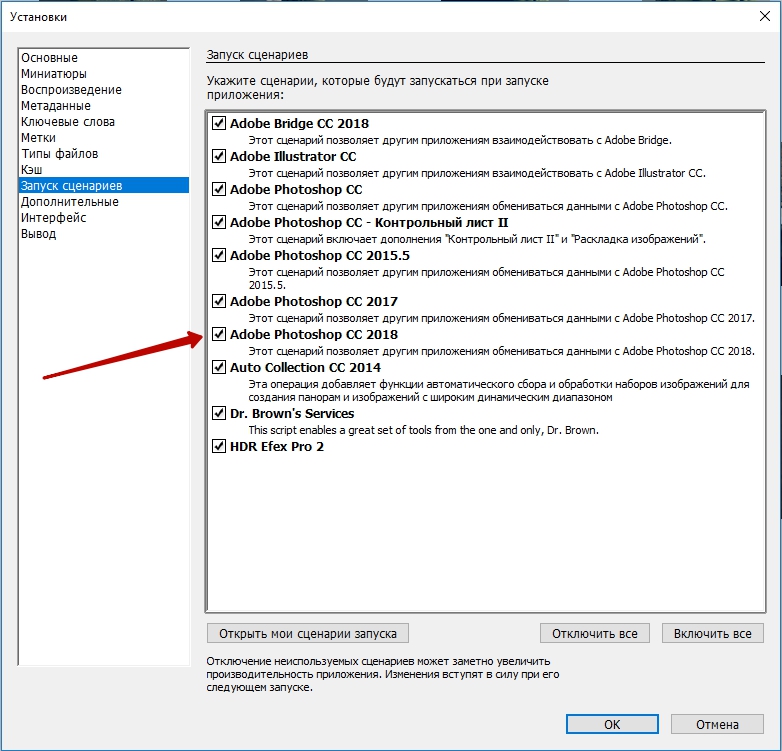This screenshot has height=751, width=782.
Task: Toggle Dr. Brown's Services checkbox
Action: click(219, 413)
